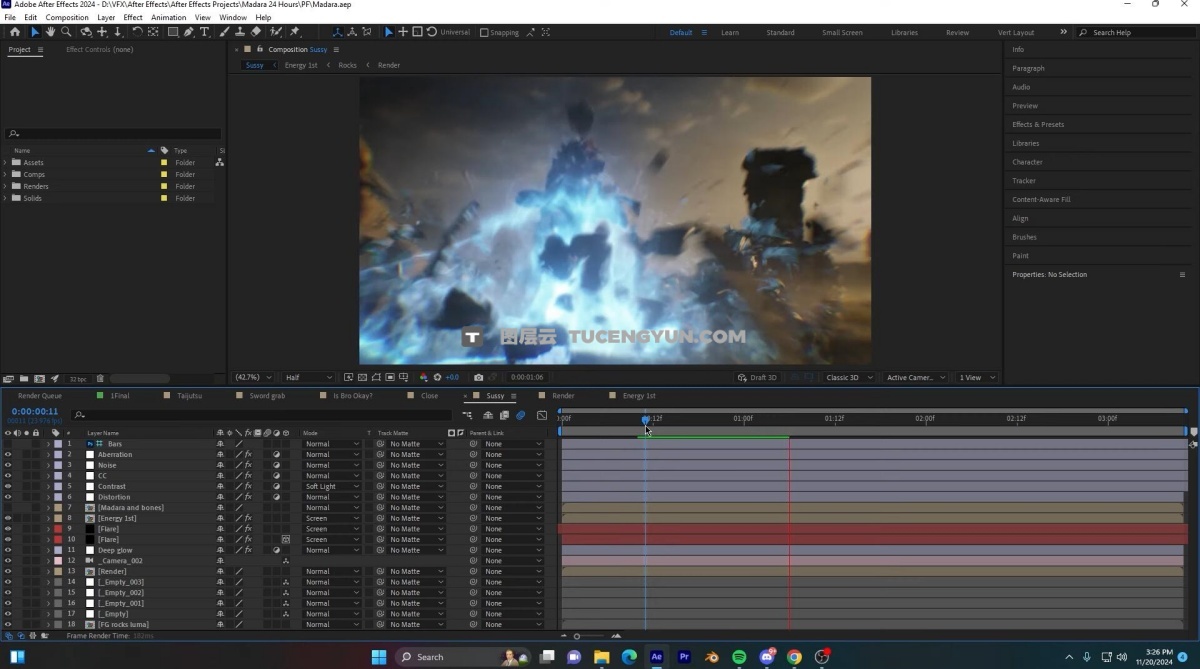Open the Active Camera view dropdown
The width and height of the screenshot is (1200, 669).
point(916,378)
